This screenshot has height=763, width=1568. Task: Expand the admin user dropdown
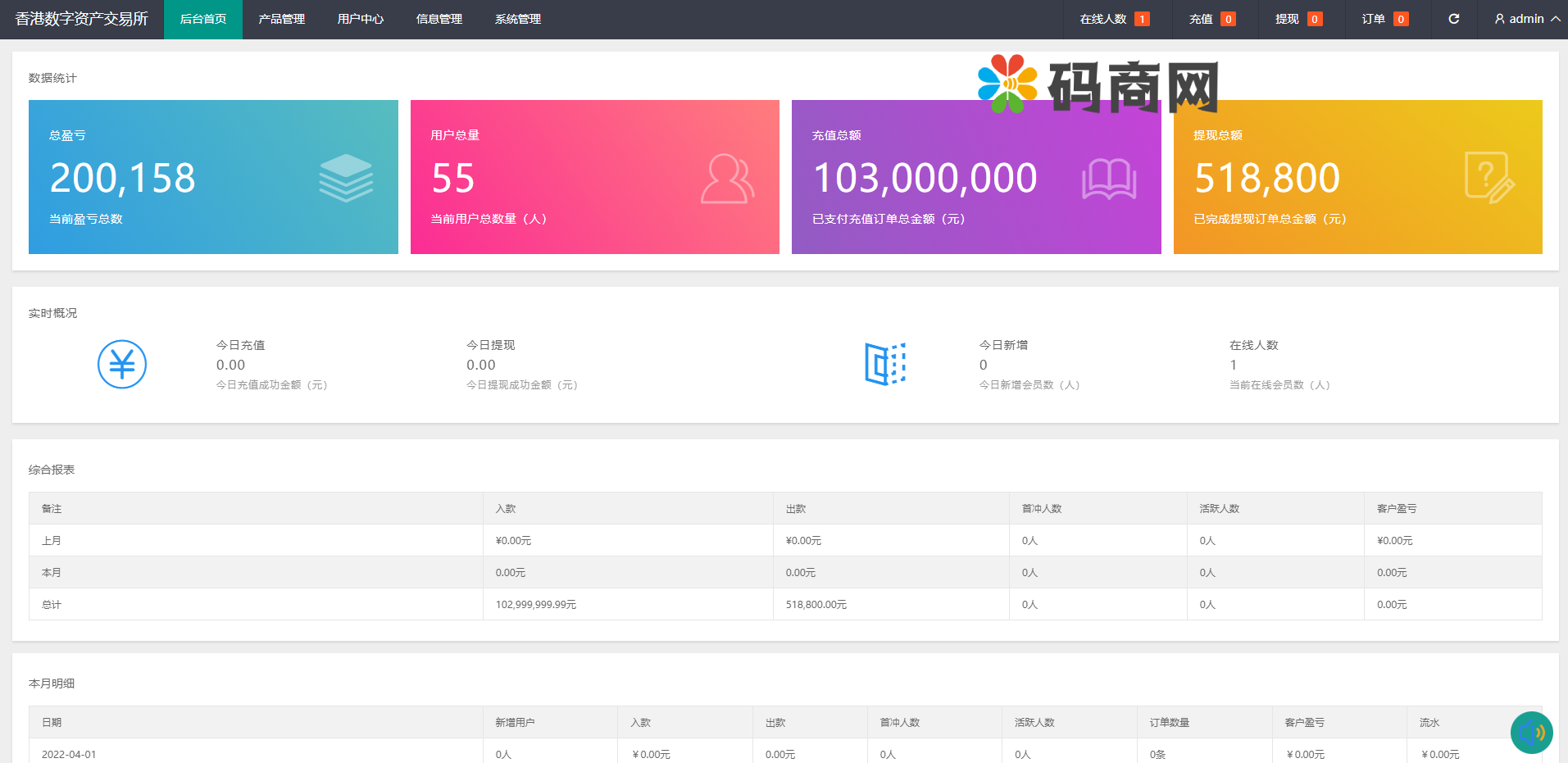pyautogui.click(x=1526, y=19)
